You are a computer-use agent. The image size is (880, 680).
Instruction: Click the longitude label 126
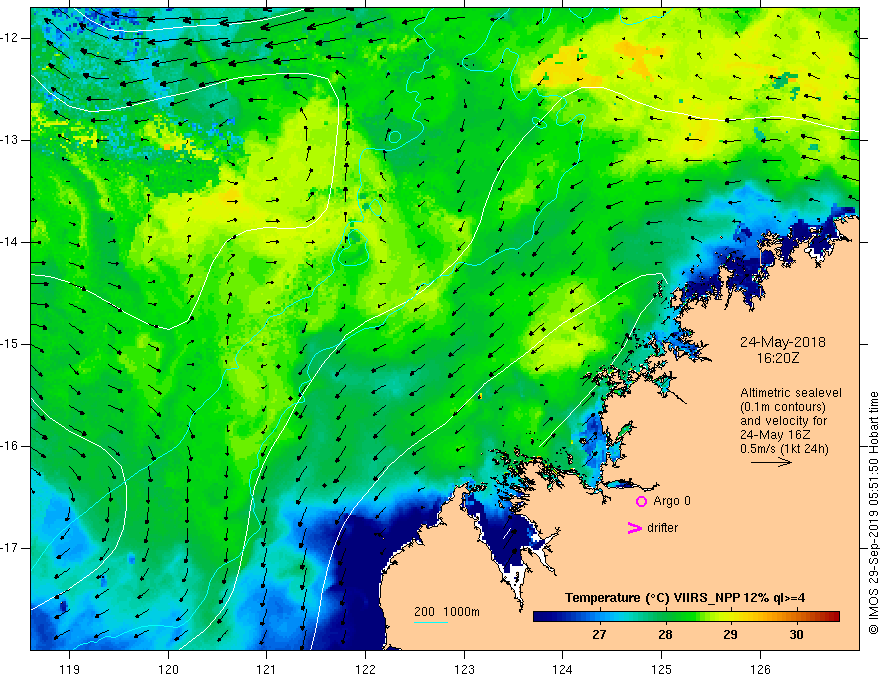[x=760, y=669]
